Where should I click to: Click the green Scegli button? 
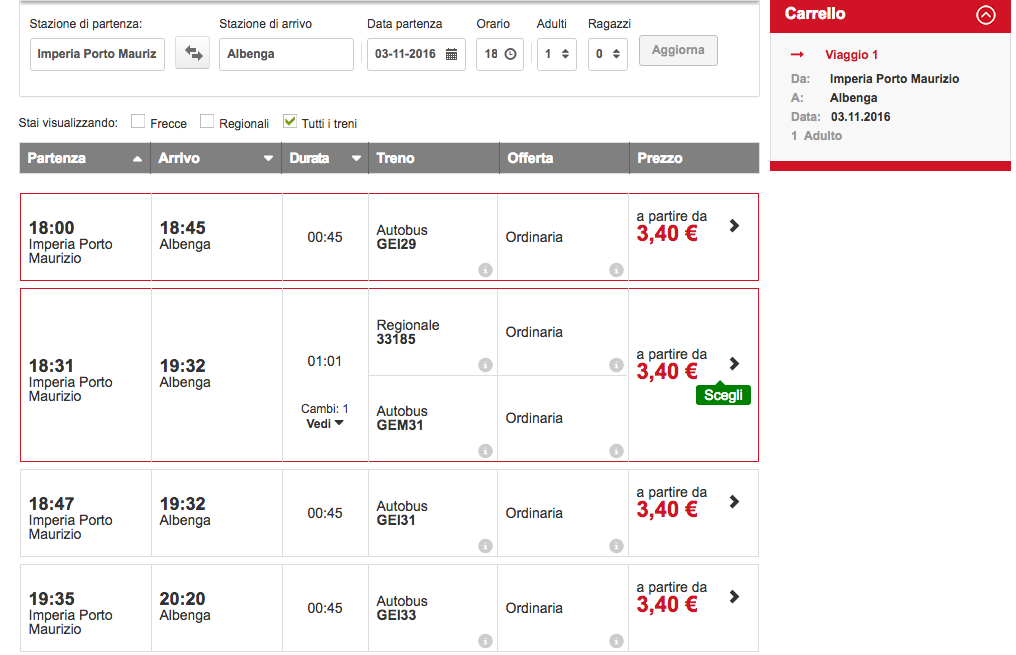click(723, 395)
